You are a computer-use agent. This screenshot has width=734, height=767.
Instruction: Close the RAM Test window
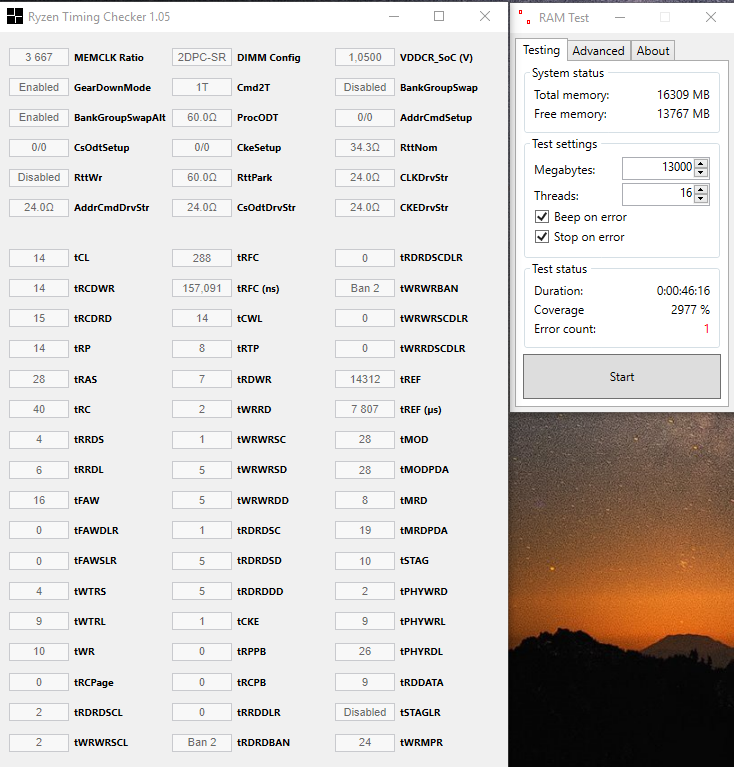click(711, 18)
